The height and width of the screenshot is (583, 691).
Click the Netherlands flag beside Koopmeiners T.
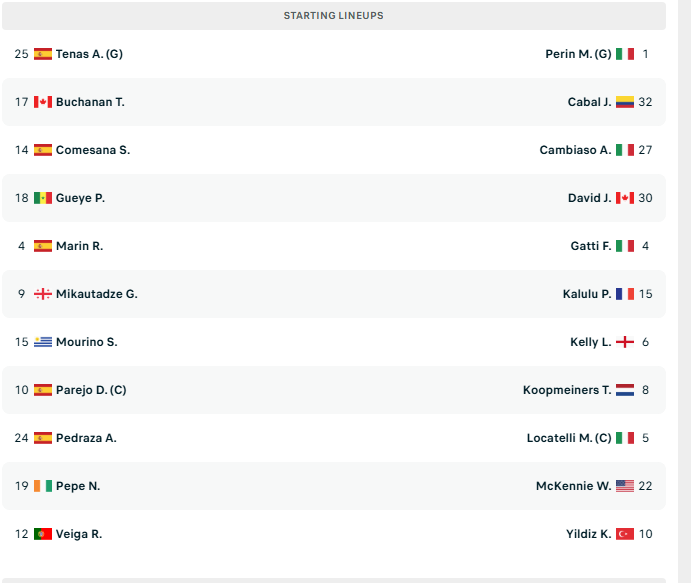pos(625,390)
